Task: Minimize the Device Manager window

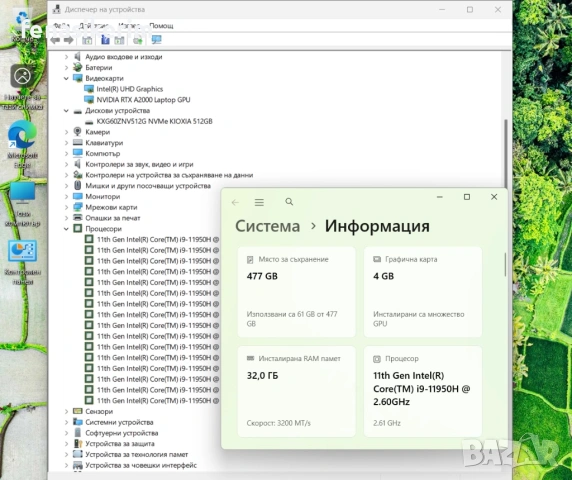Action: pos(442,10)
